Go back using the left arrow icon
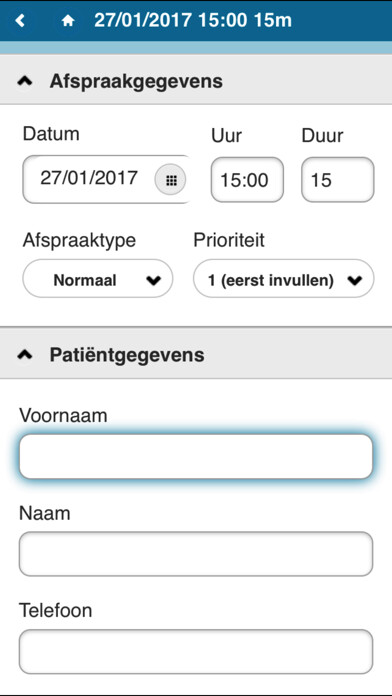The height and width of the screenshot is (696, 392). (x=20, y=20)
